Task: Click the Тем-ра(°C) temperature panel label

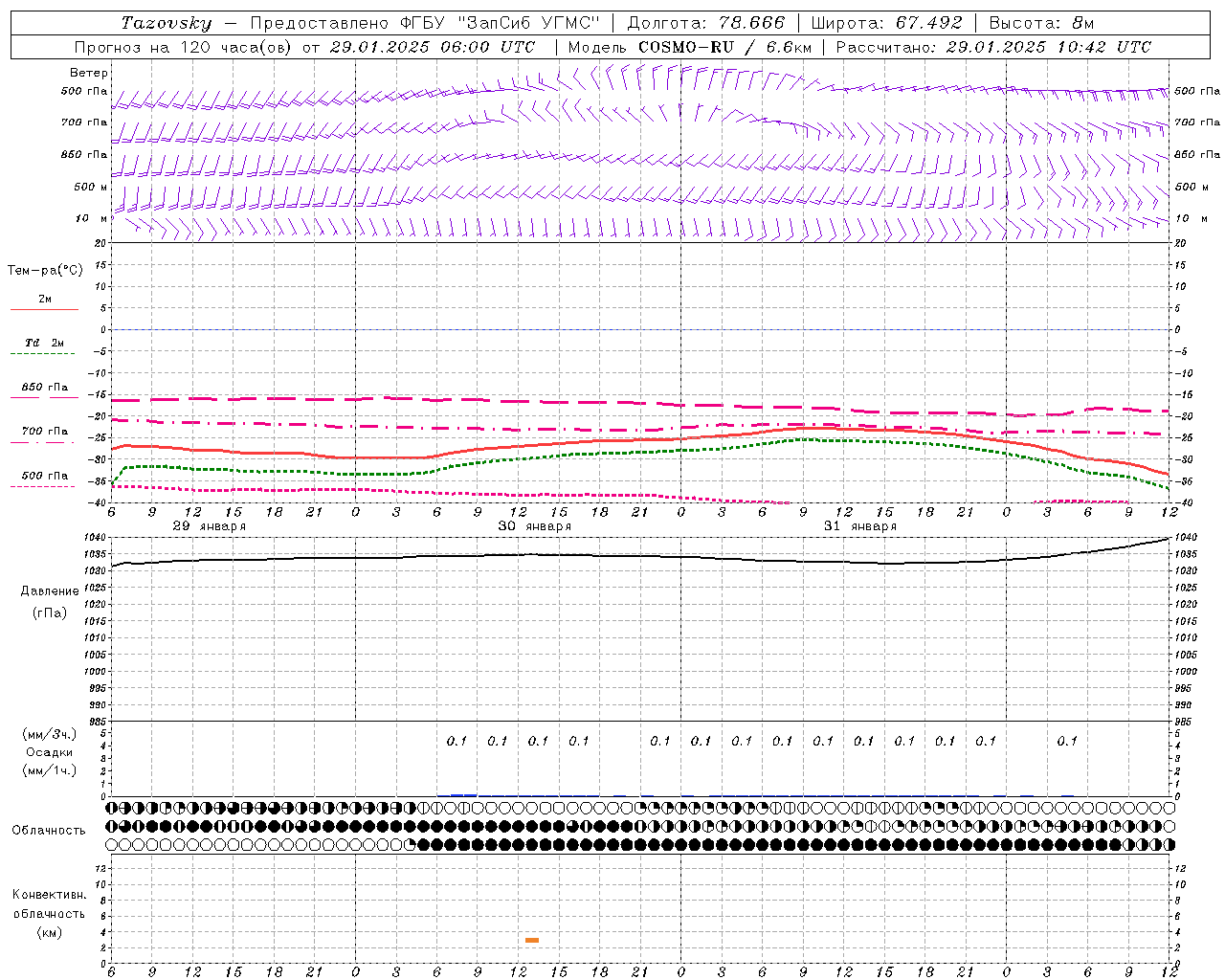Action: click(45, 271)
